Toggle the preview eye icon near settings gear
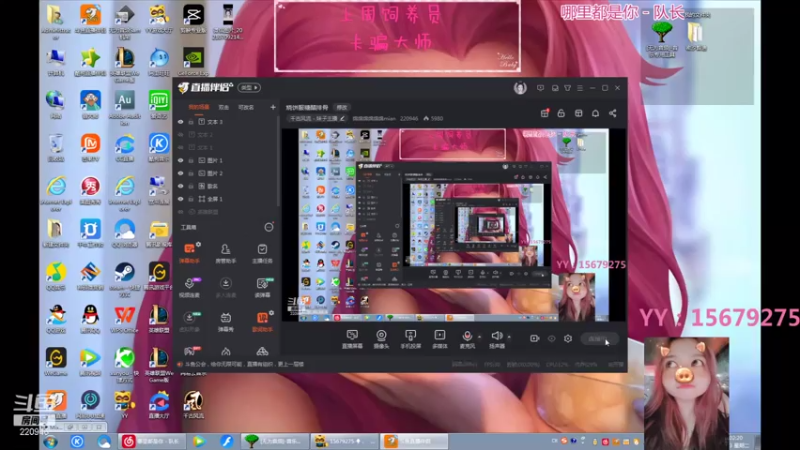This screenshot has height=450, width=800. [x=552, y=338]
